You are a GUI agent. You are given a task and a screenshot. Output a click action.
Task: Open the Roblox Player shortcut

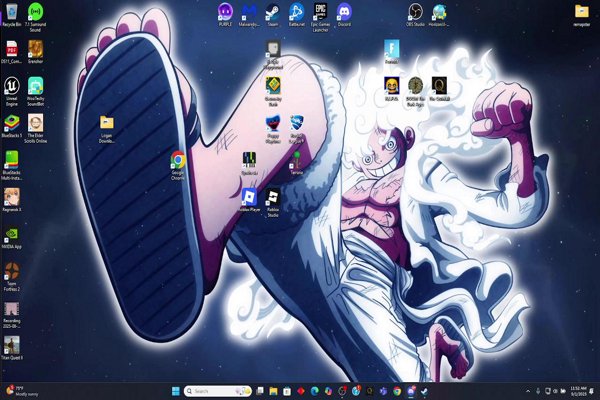tap(249, 200)
